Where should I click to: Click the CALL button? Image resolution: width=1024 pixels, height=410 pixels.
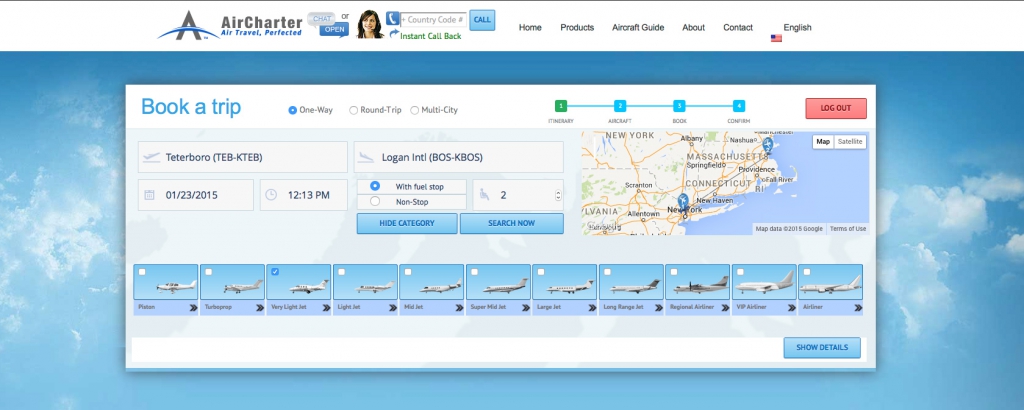pos(482,20)
